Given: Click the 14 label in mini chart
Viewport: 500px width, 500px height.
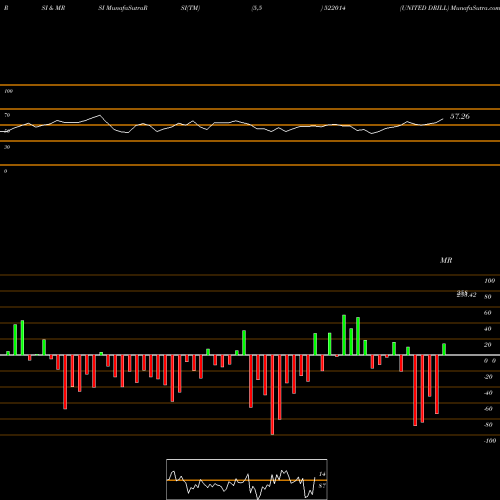Looking at the screenshot, I should (x=322, y=474).
